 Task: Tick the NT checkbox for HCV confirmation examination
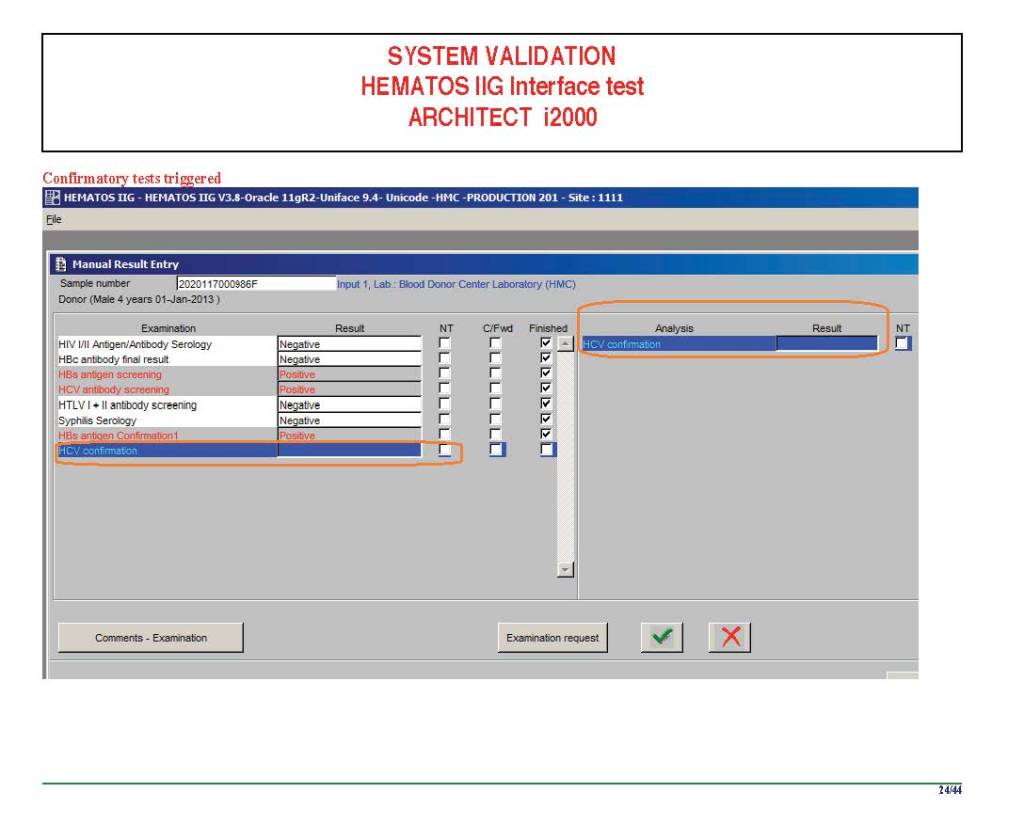445,451
